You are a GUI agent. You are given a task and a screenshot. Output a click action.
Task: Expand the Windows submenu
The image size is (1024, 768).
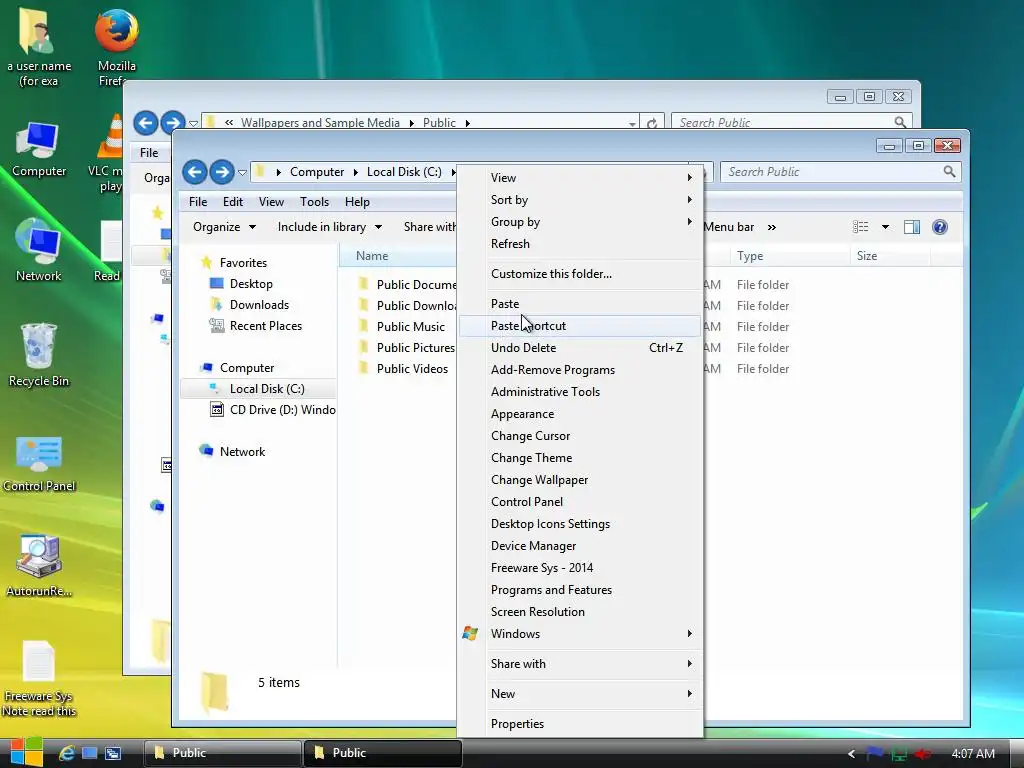point(580,633)
